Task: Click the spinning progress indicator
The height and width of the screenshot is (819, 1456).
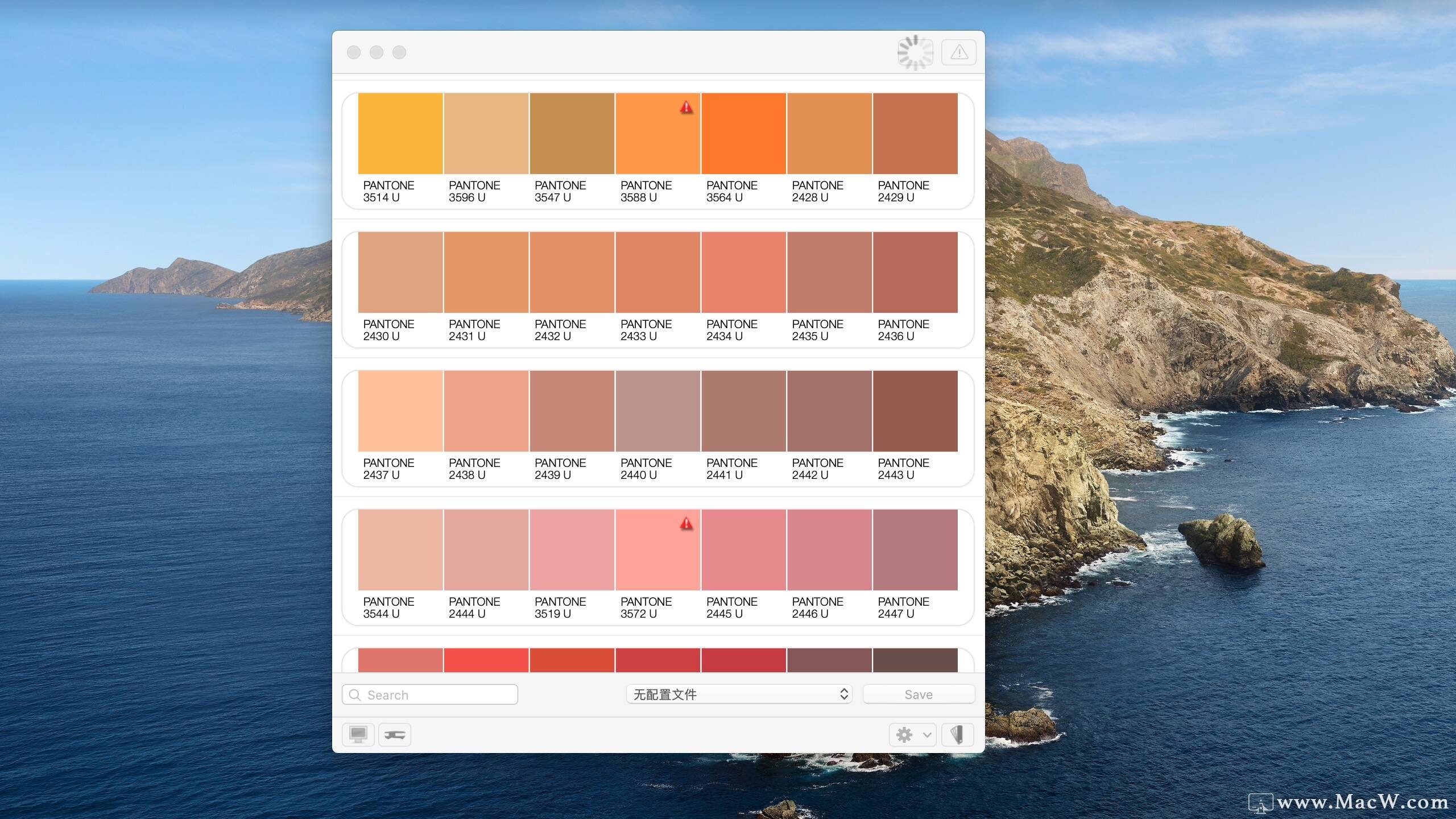Action: click(915, 52)
